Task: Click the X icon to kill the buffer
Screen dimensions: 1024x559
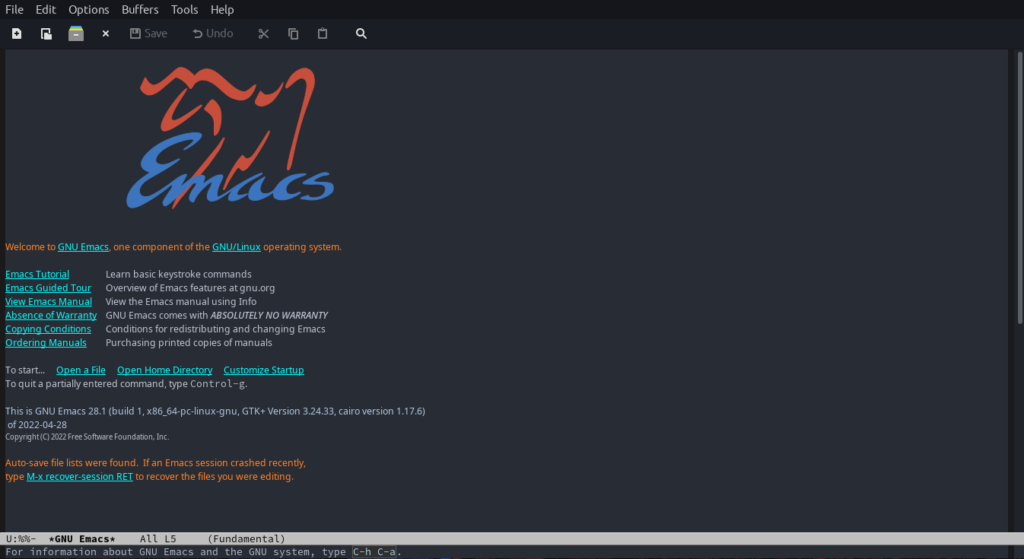Action: pos(105,33)
